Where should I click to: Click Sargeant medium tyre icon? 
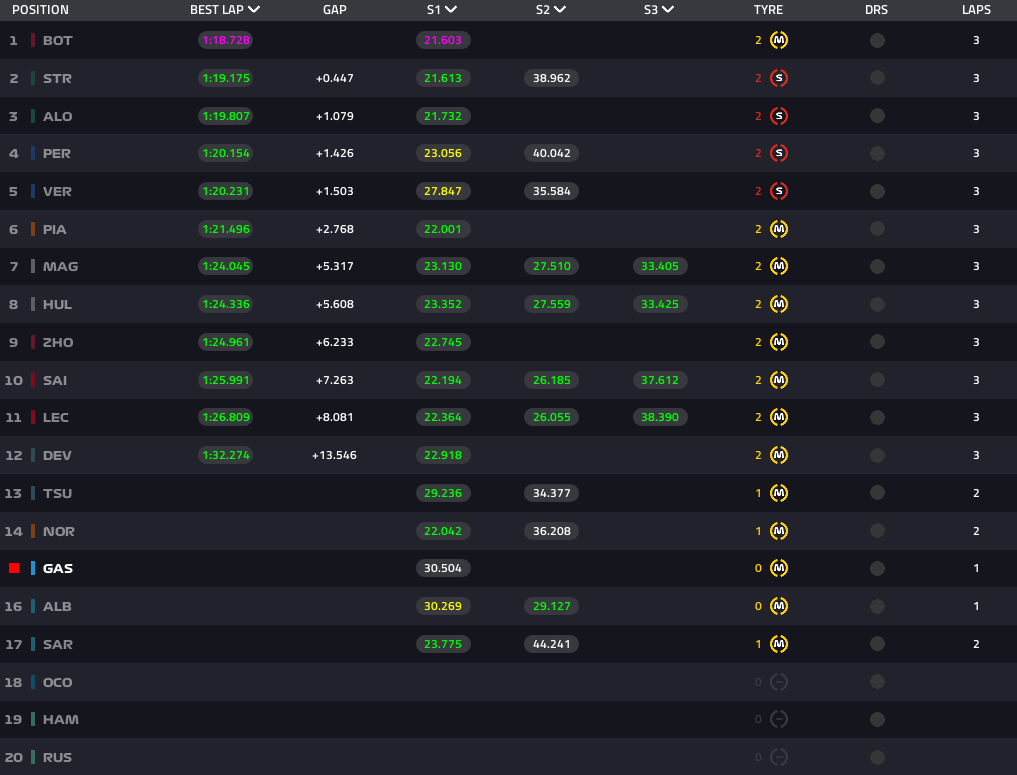[x=779, y=644]
